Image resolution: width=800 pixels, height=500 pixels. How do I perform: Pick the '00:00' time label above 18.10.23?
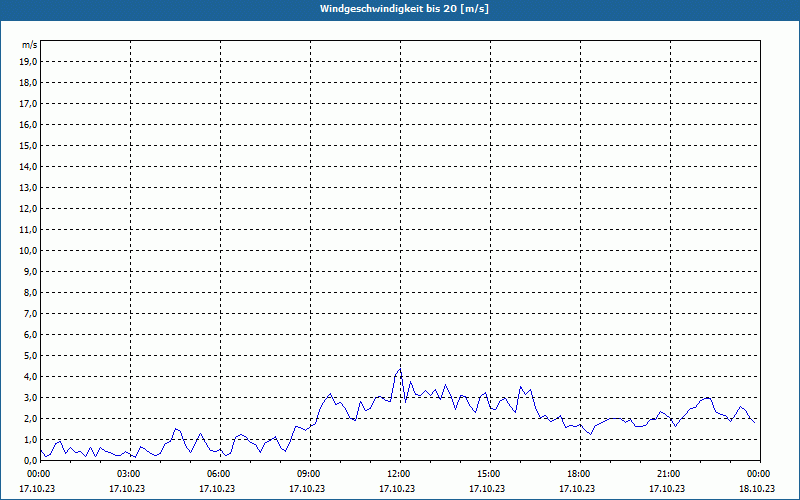click(759, 474)
